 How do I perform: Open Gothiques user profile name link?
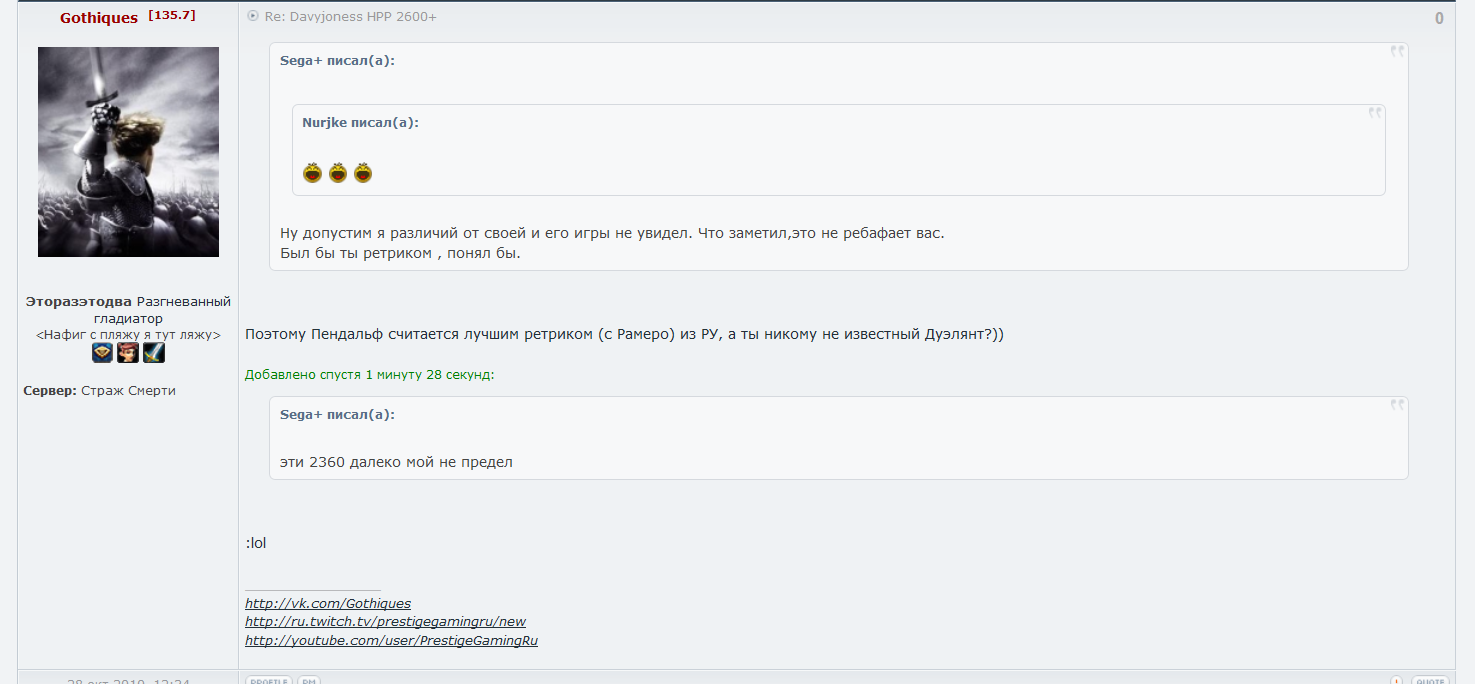pyautogui.click(x=99, y=18)
